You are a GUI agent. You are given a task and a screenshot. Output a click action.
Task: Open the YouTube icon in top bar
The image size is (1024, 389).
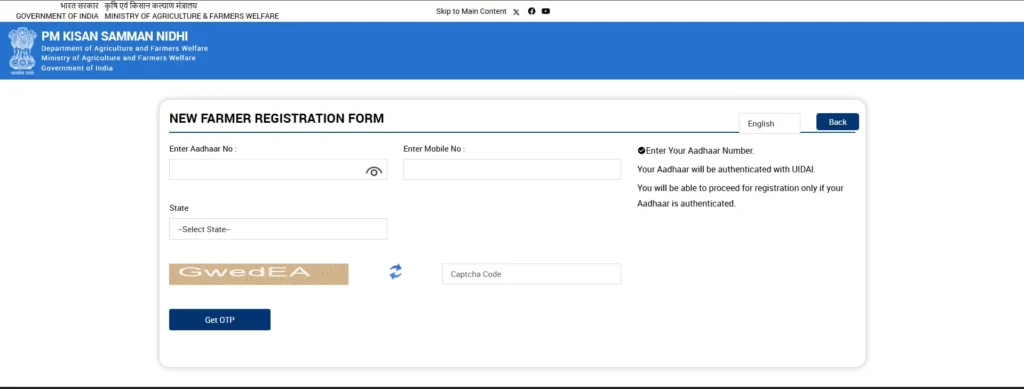click(x=546, y=11)
